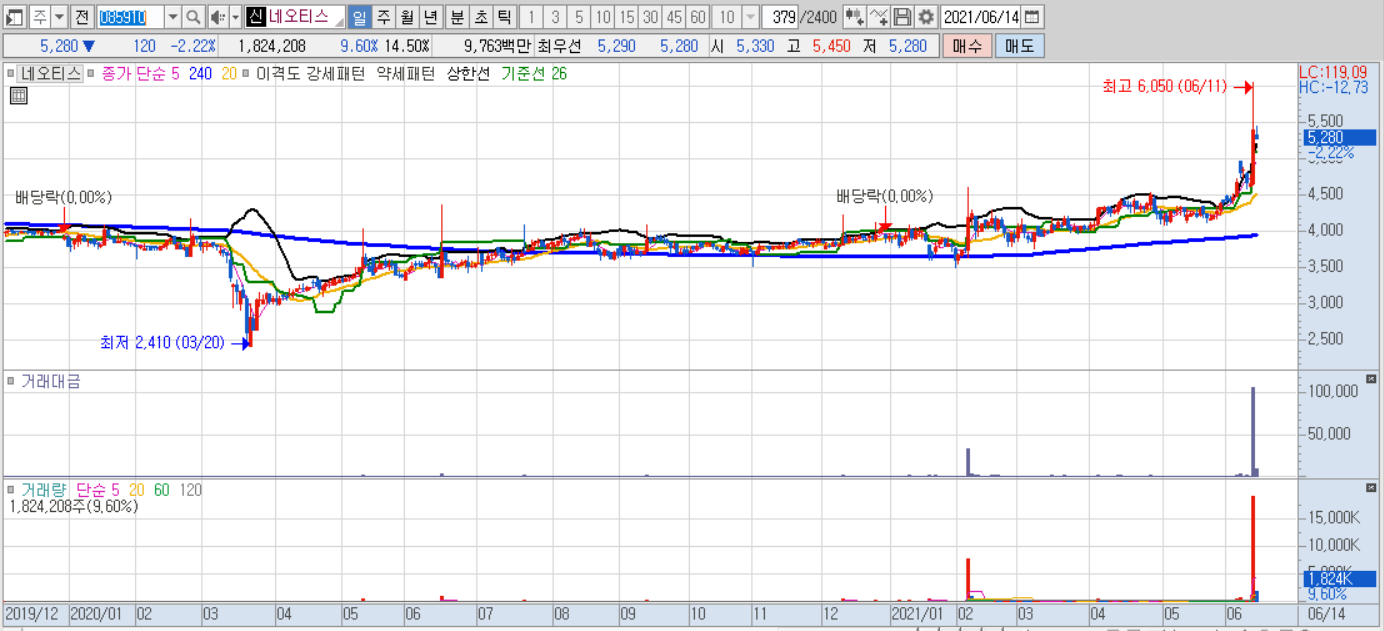Choose the 1 interval button

(x=530, y=17)
